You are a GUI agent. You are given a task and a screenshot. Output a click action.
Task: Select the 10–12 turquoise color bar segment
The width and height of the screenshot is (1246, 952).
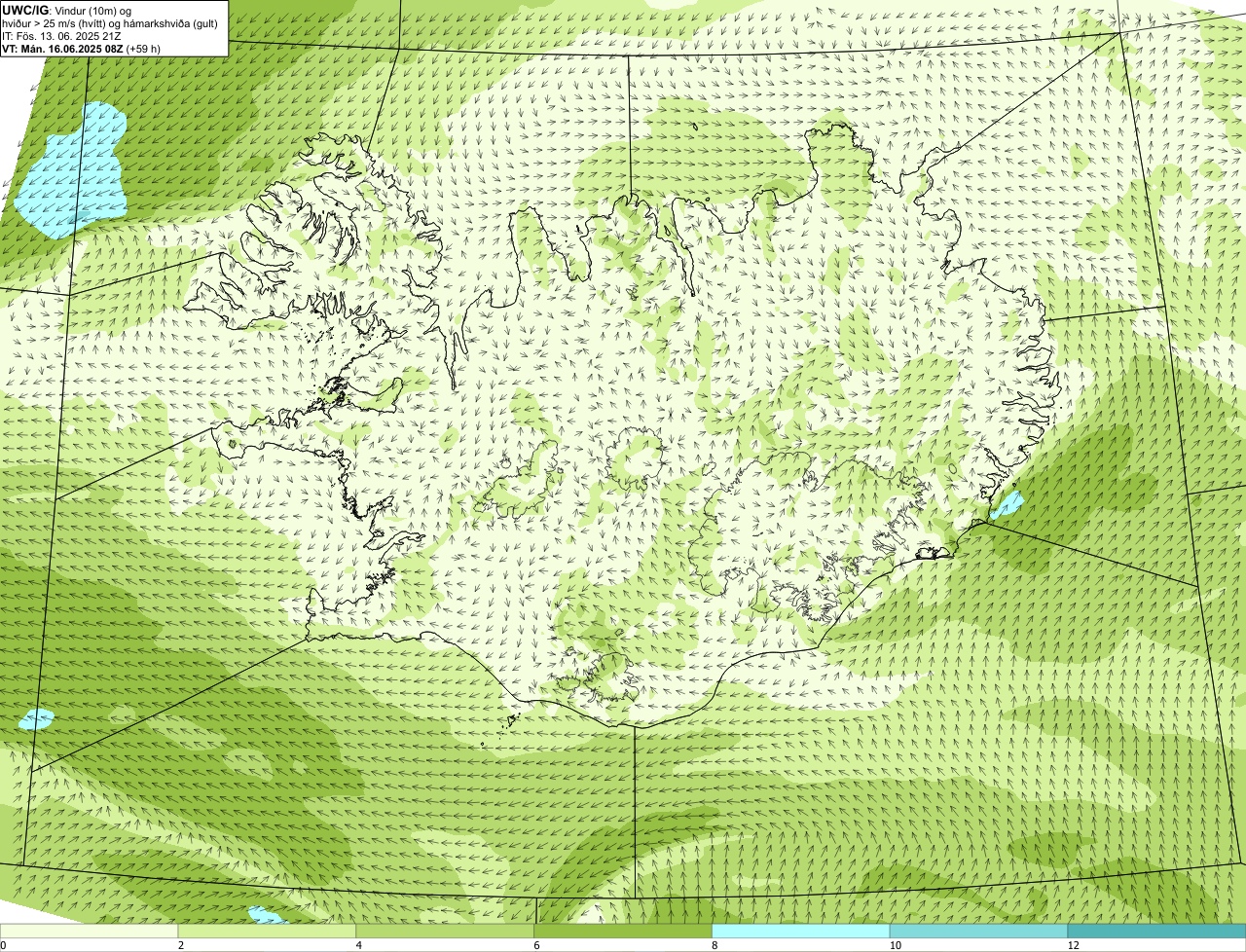point(978,931)
